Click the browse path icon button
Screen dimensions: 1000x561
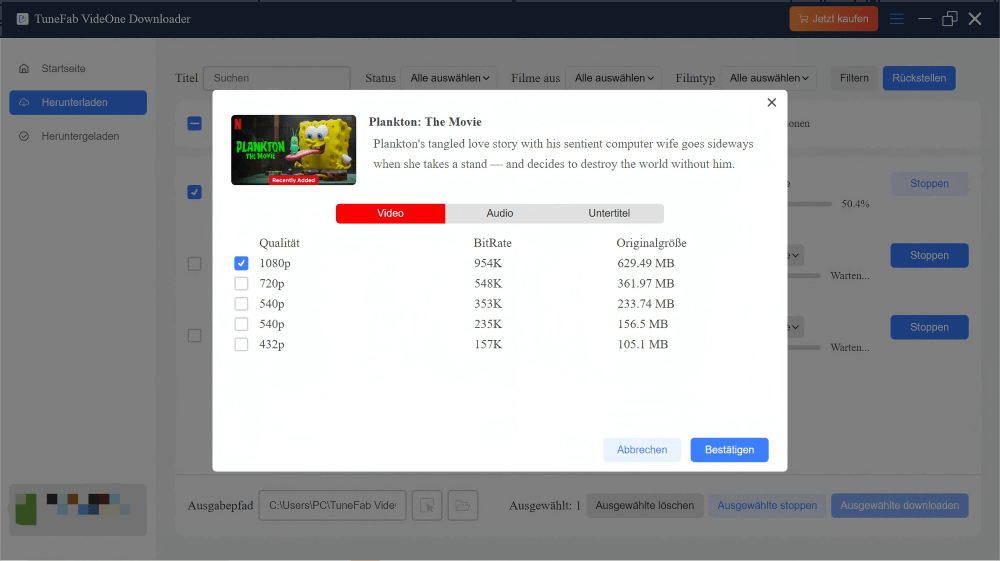[x=427, y=506]
